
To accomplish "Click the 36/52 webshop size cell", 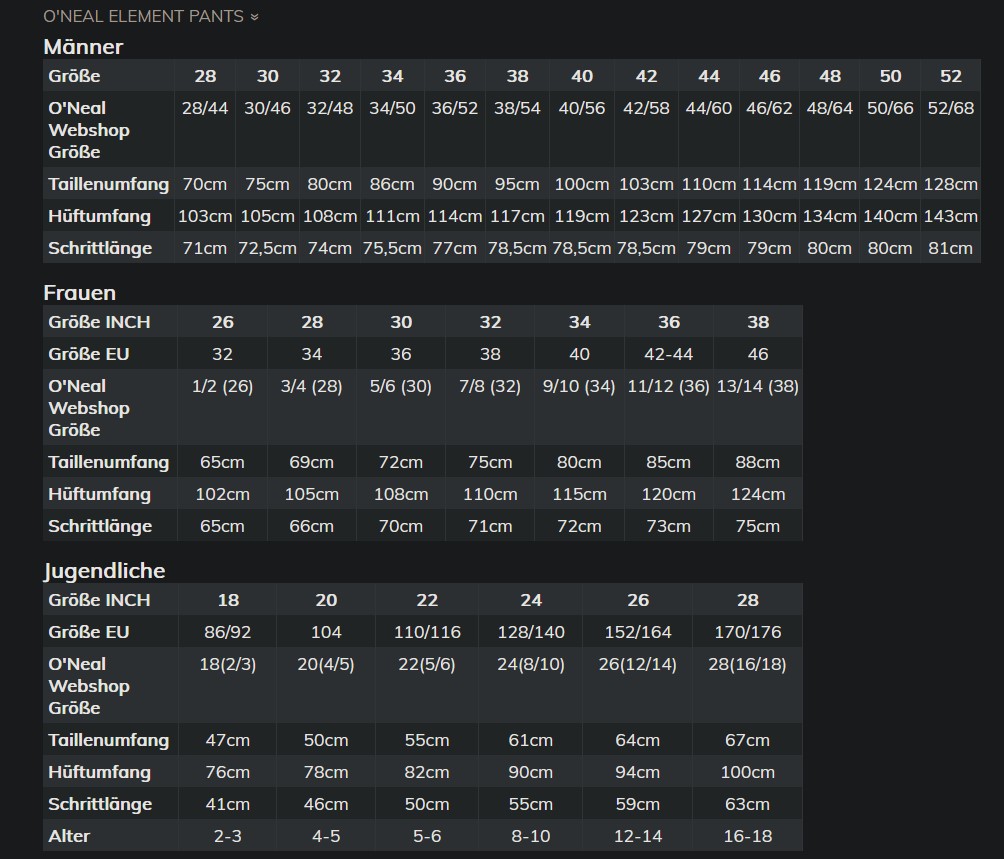I will pos(454,108).
